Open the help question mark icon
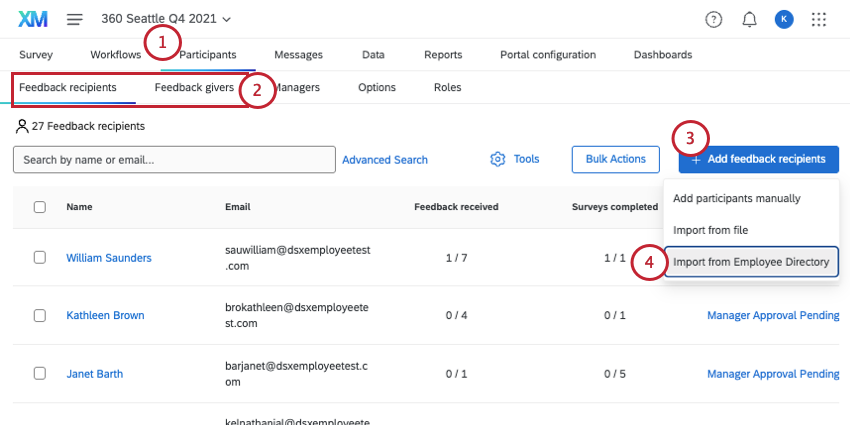850x425 pixels. pos(713,20)
